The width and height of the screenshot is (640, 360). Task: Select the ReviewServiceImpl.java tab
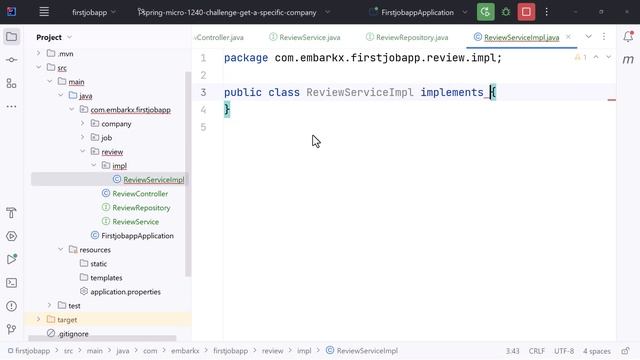(522, 38)
